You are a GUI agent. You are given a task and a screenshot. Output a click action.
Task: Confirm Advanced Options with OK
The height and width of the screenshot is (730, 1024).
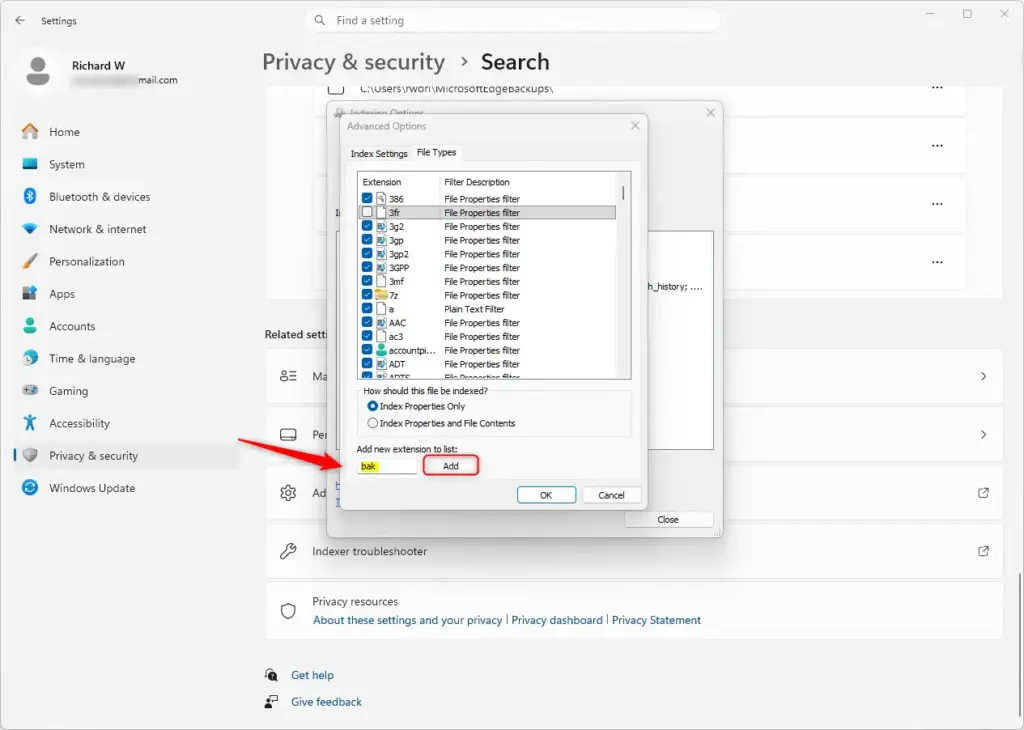(x=546, y=495)
